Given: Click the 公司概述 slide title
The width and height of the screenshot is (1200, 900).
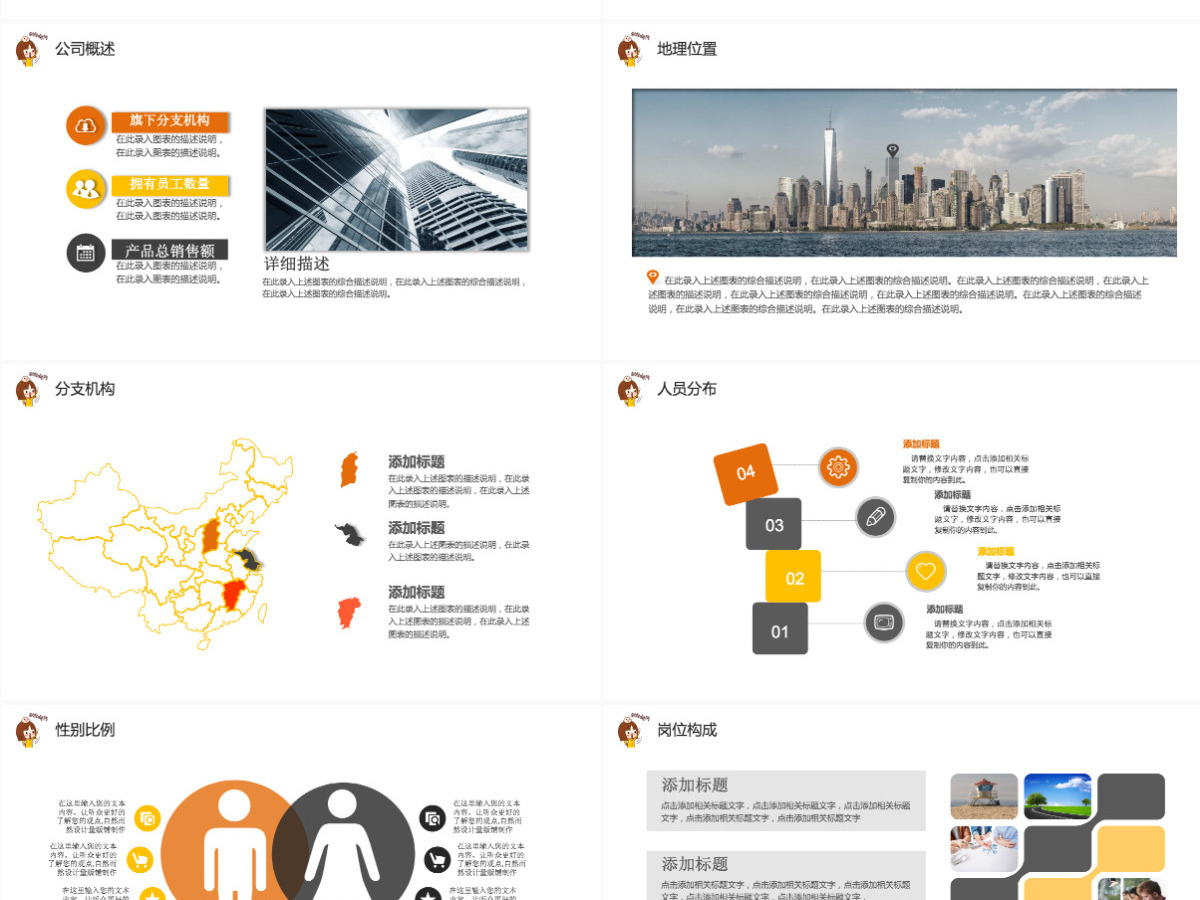Looking at the screenshot, I should 85,49.
